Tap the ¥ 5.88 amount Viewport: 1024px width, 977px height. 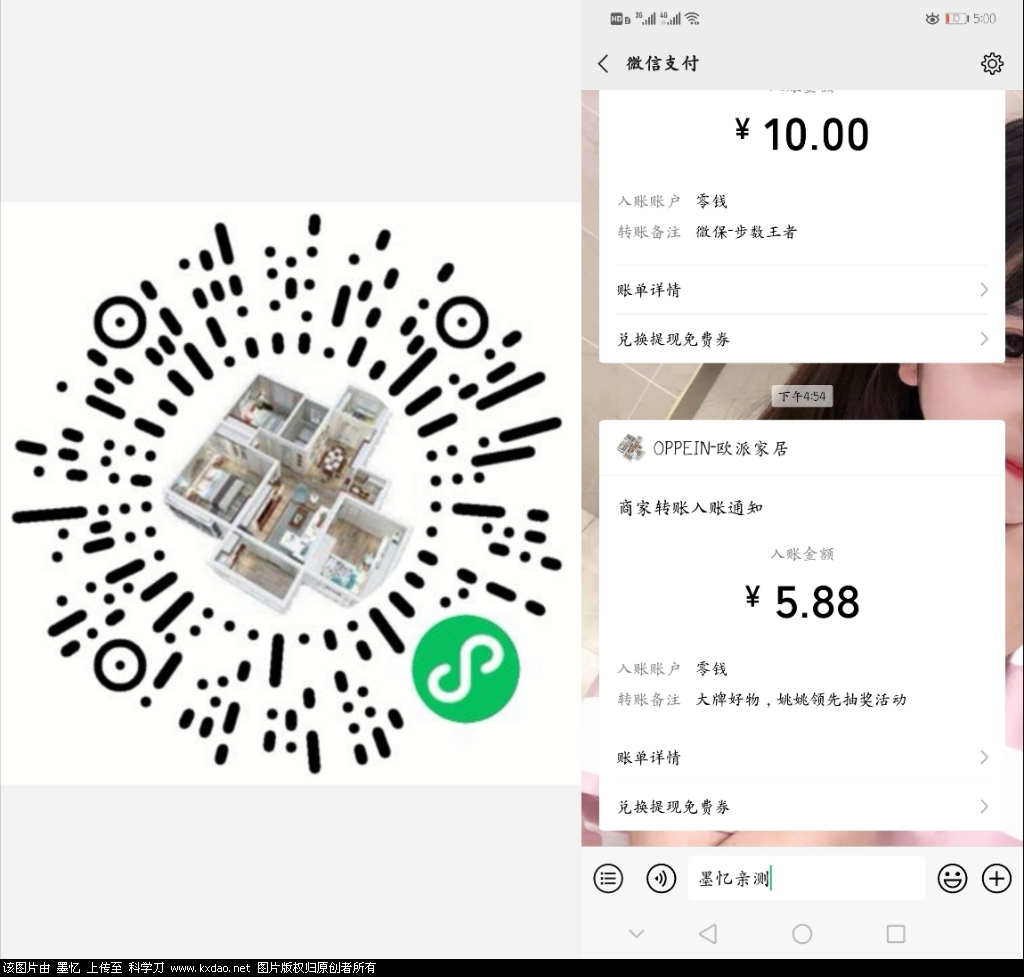point(802,601)
